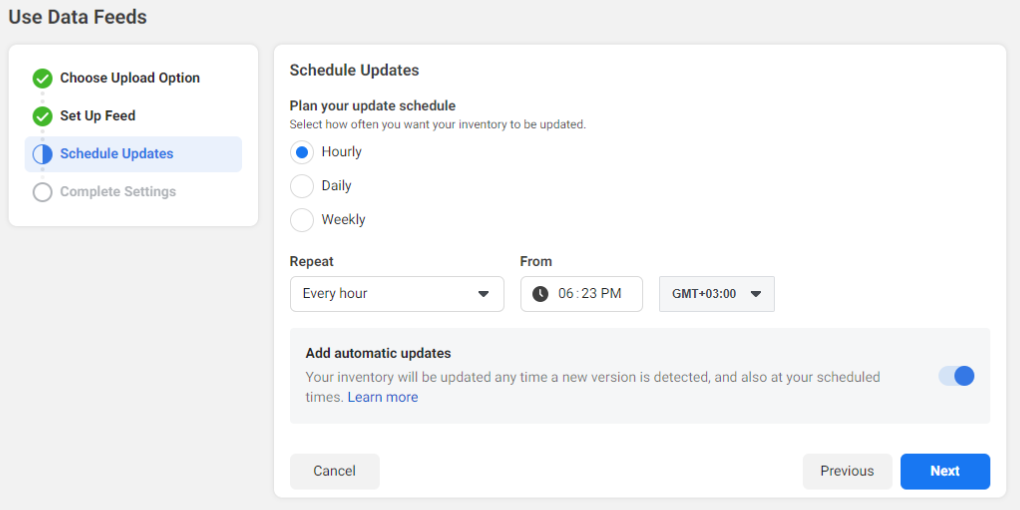Screen dimensions: 1020x510
Task: Open the Choose Upload Option step
Action: (x=130, y=78)
